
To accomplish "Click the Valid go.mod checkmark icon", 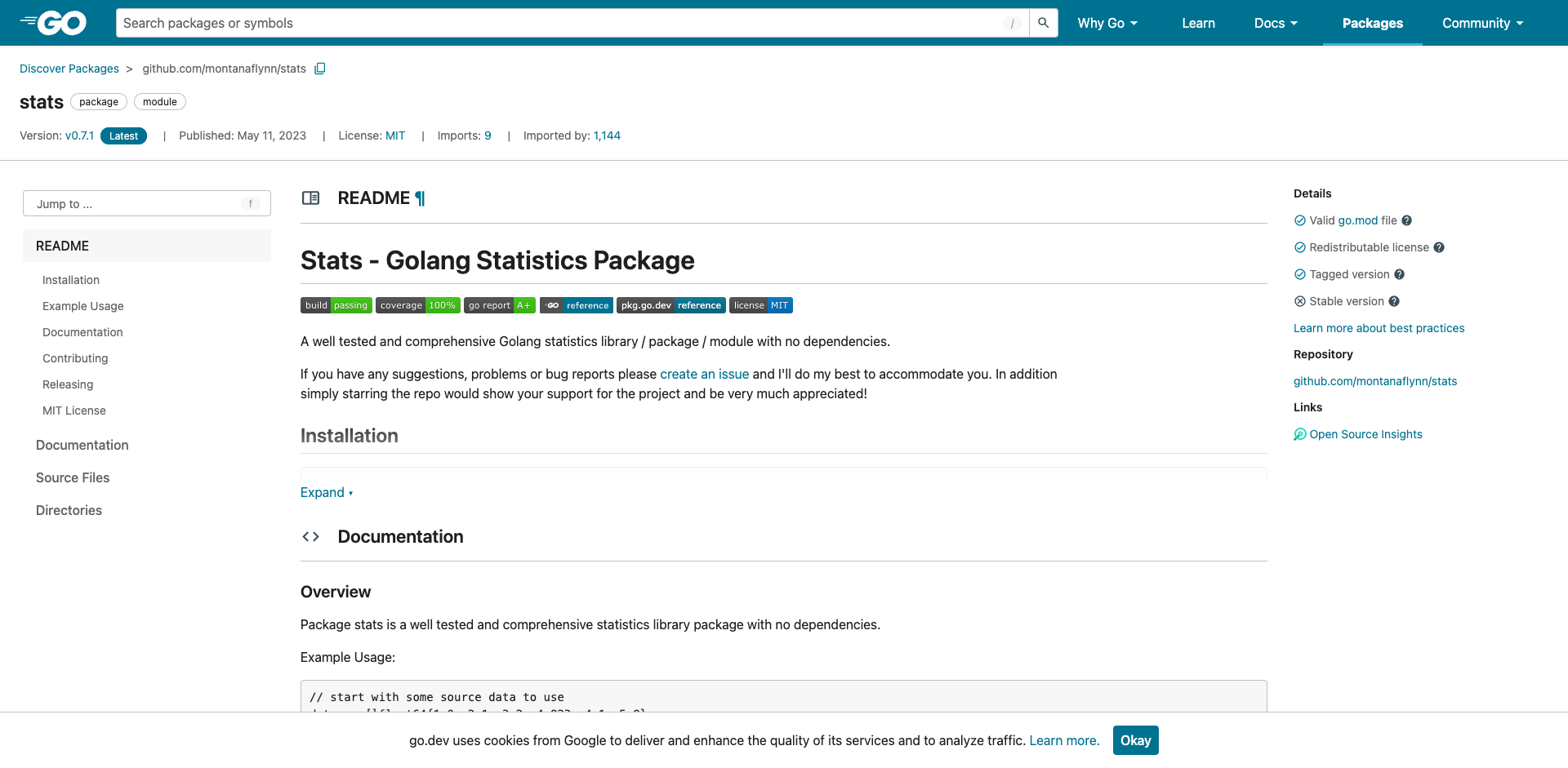I will click(1300, 220).
